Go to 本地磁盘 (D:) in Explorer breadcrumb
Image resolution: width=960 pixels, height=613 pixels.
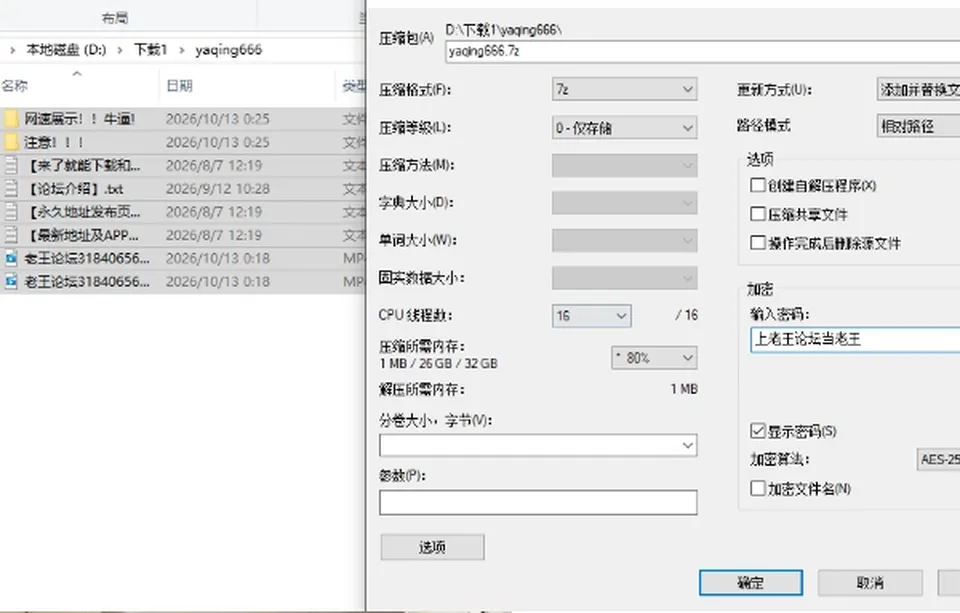[66, 50]
